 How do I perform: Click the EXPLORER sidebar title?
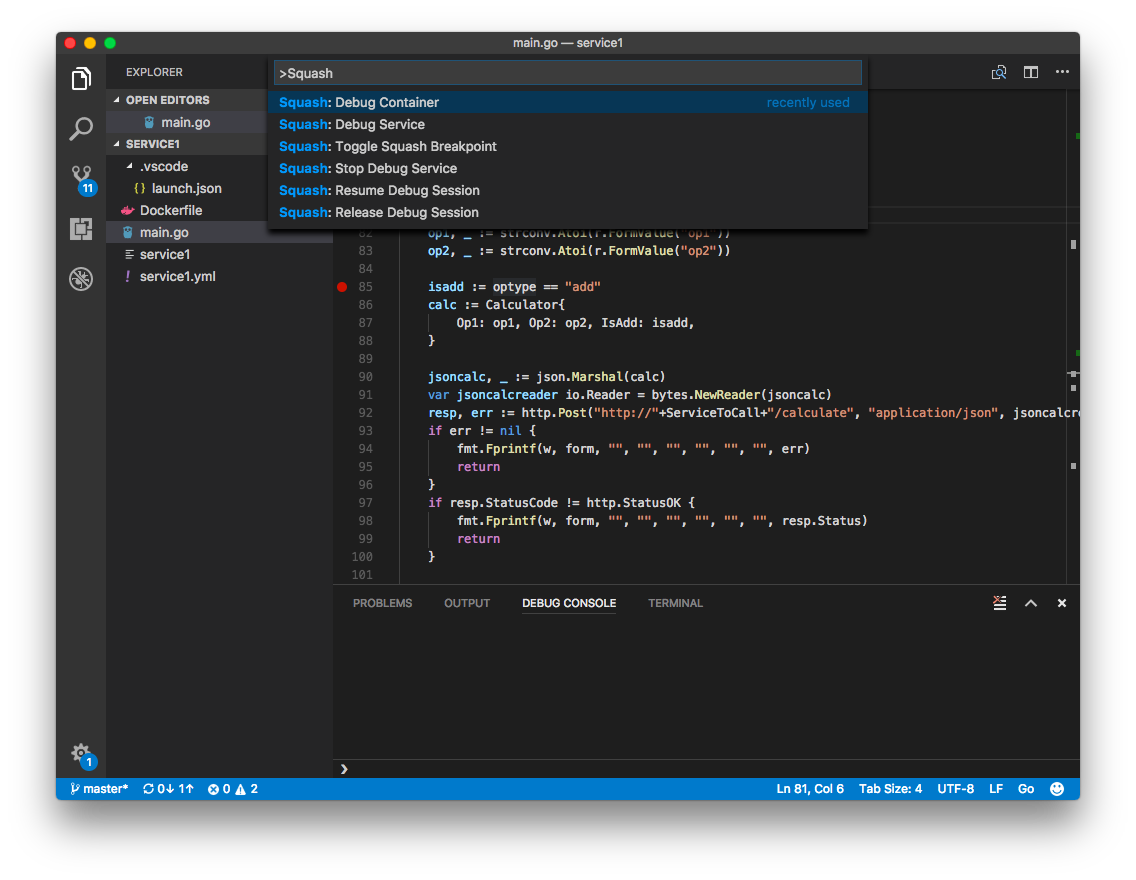click(154, 72)
